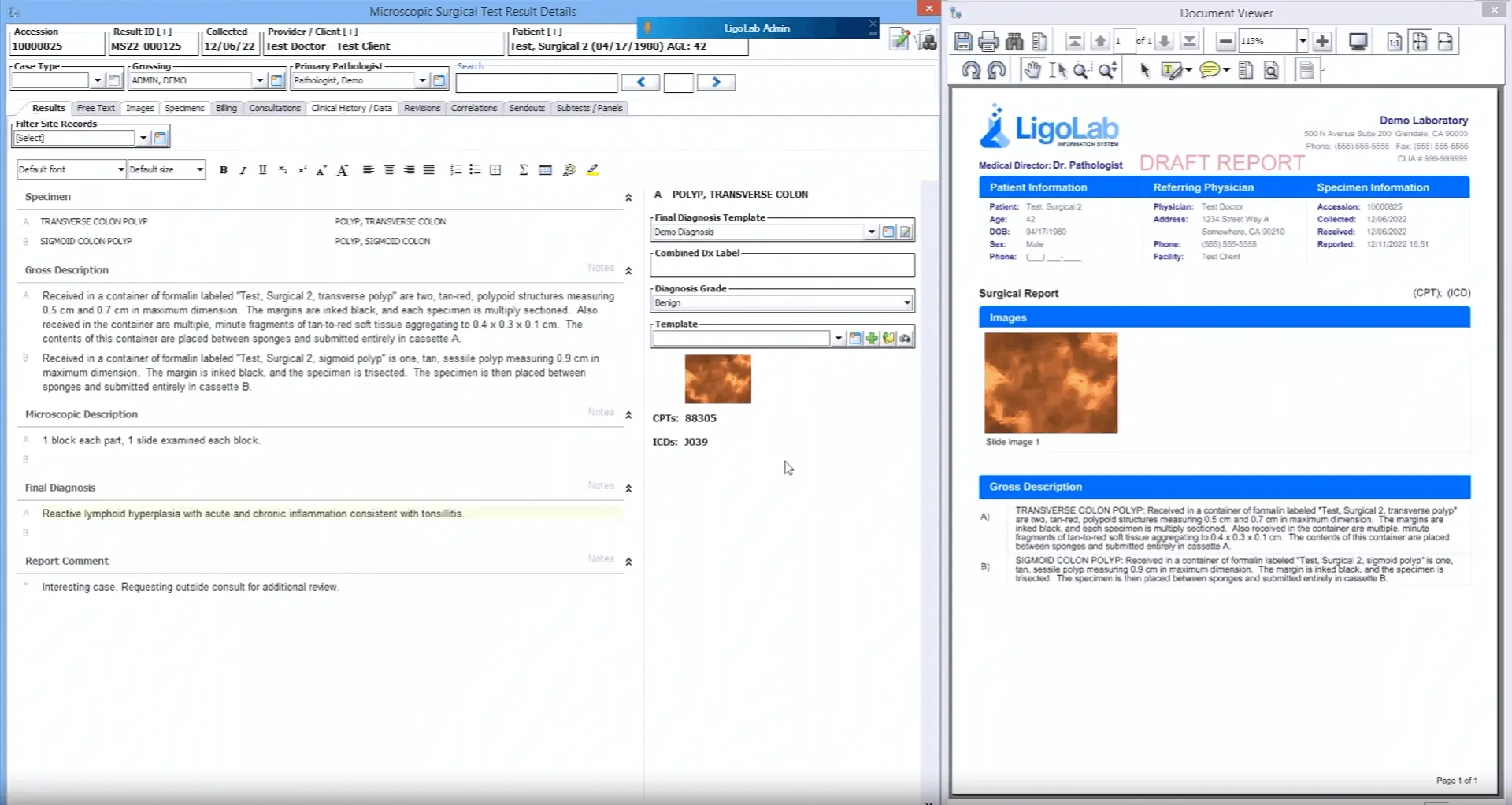Viewport: 1512px width, 805px height.
Task: Center align text
Action: [x=389, y=169]
